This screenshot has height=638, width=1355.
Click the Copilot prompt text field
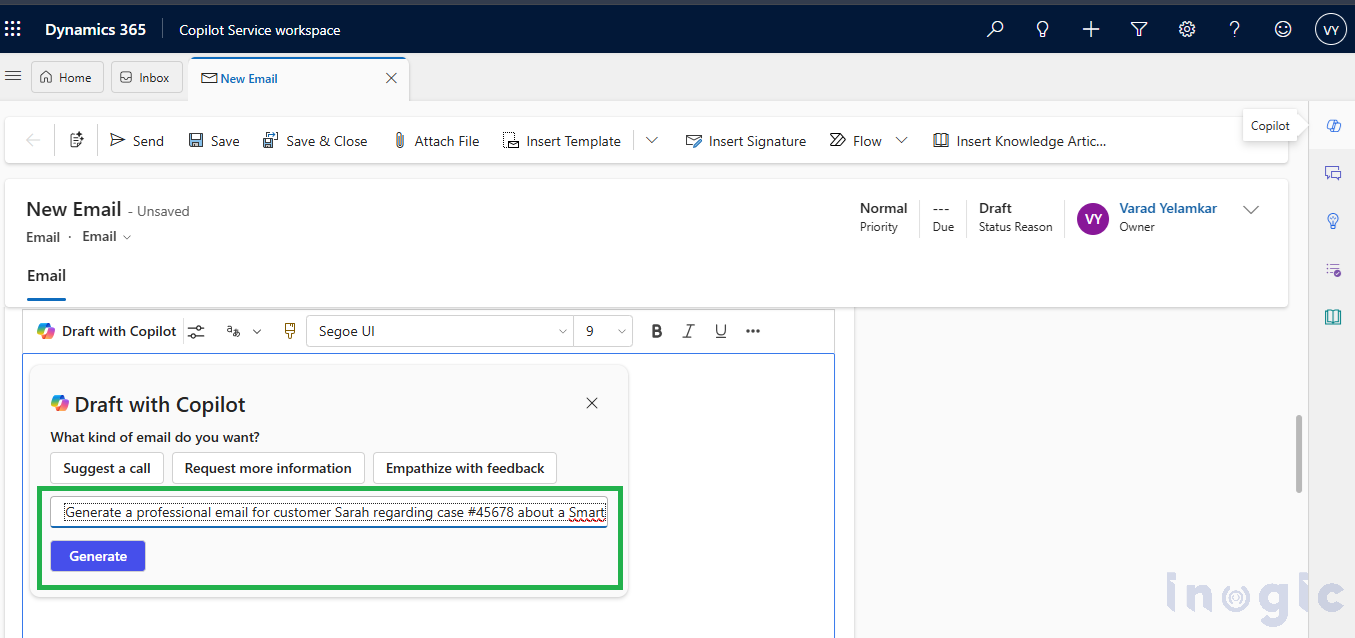tap(329, 512)
